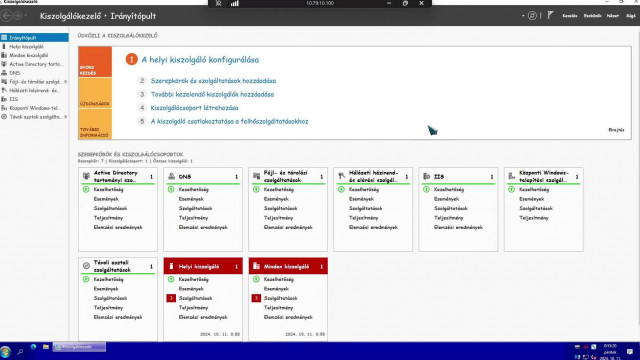
Task: Click Események in the Active Directory tile
Action: point(106,199)
